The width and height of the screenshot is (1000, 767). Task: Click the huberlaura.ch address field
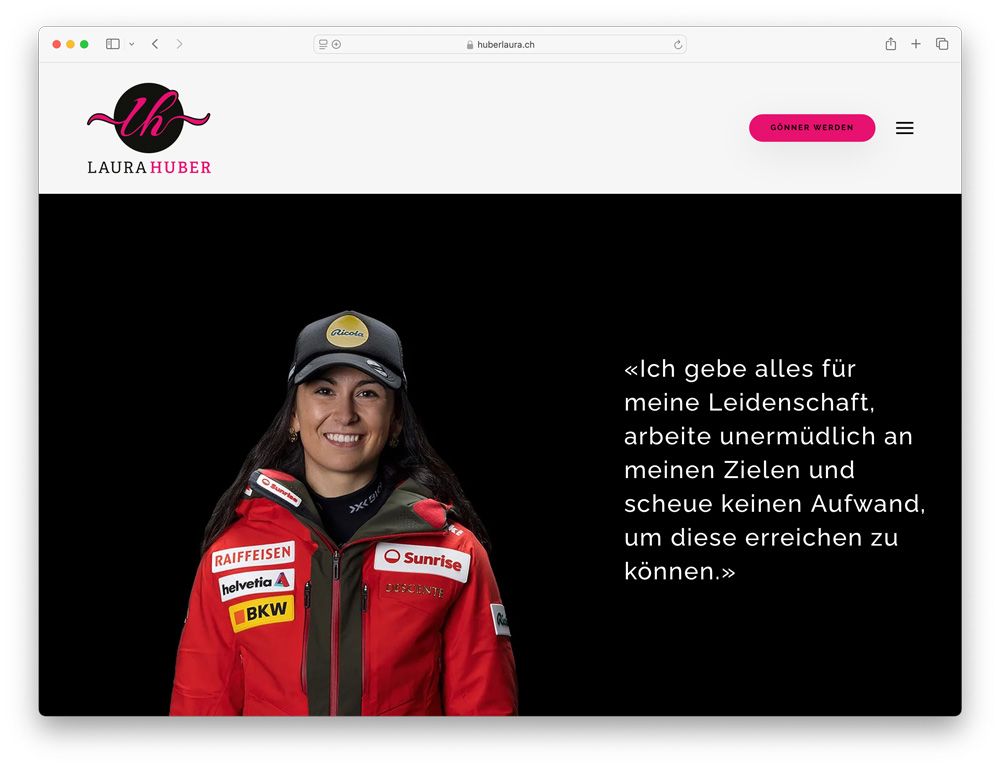[x=500, y=45]
